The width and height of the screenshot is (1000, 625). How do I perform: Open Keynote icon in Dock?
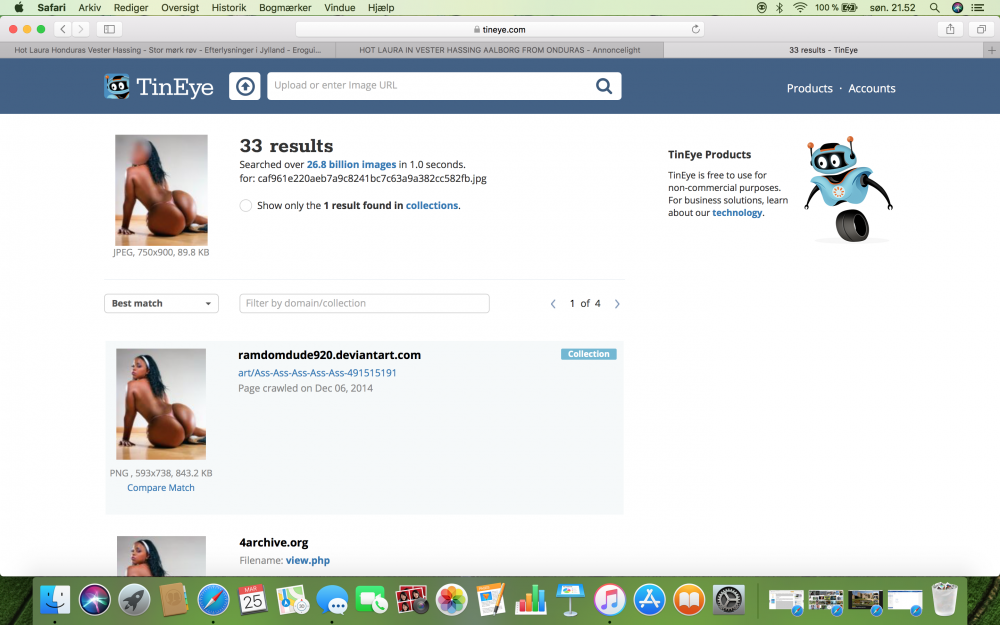[x=570, y=600]
